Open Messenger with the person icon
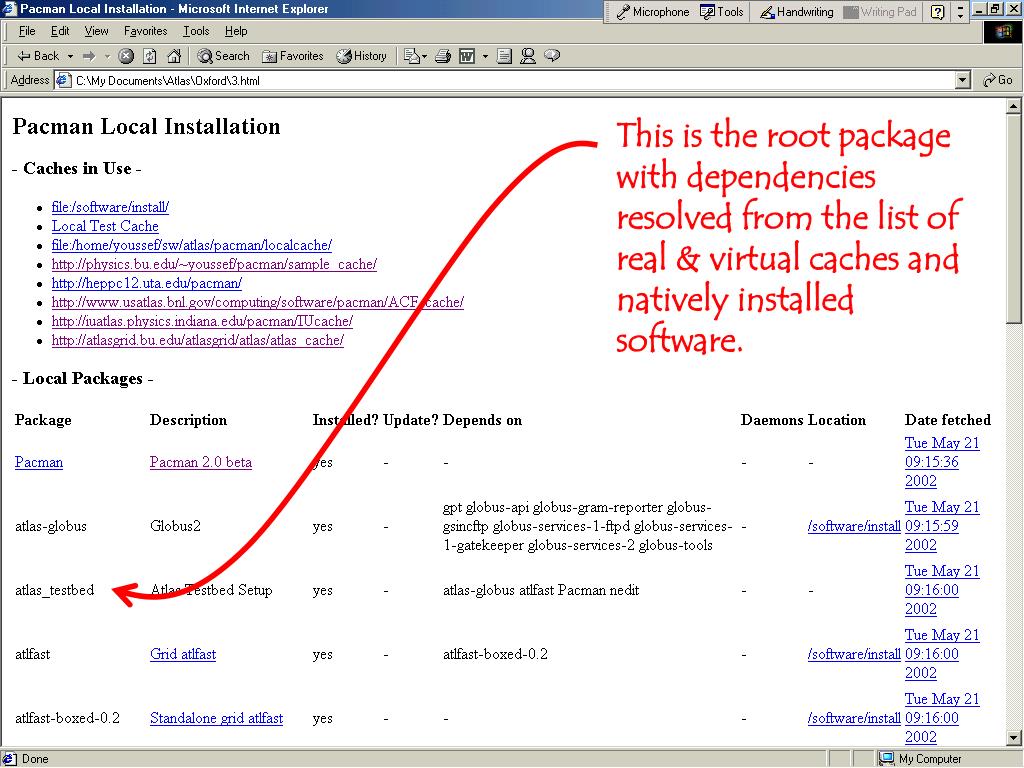 click(528, 56)
